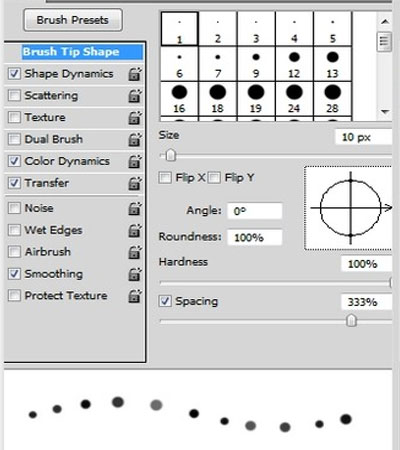Click the lock icon beside Scattering
Screen dimensions: 400x450
135,96
